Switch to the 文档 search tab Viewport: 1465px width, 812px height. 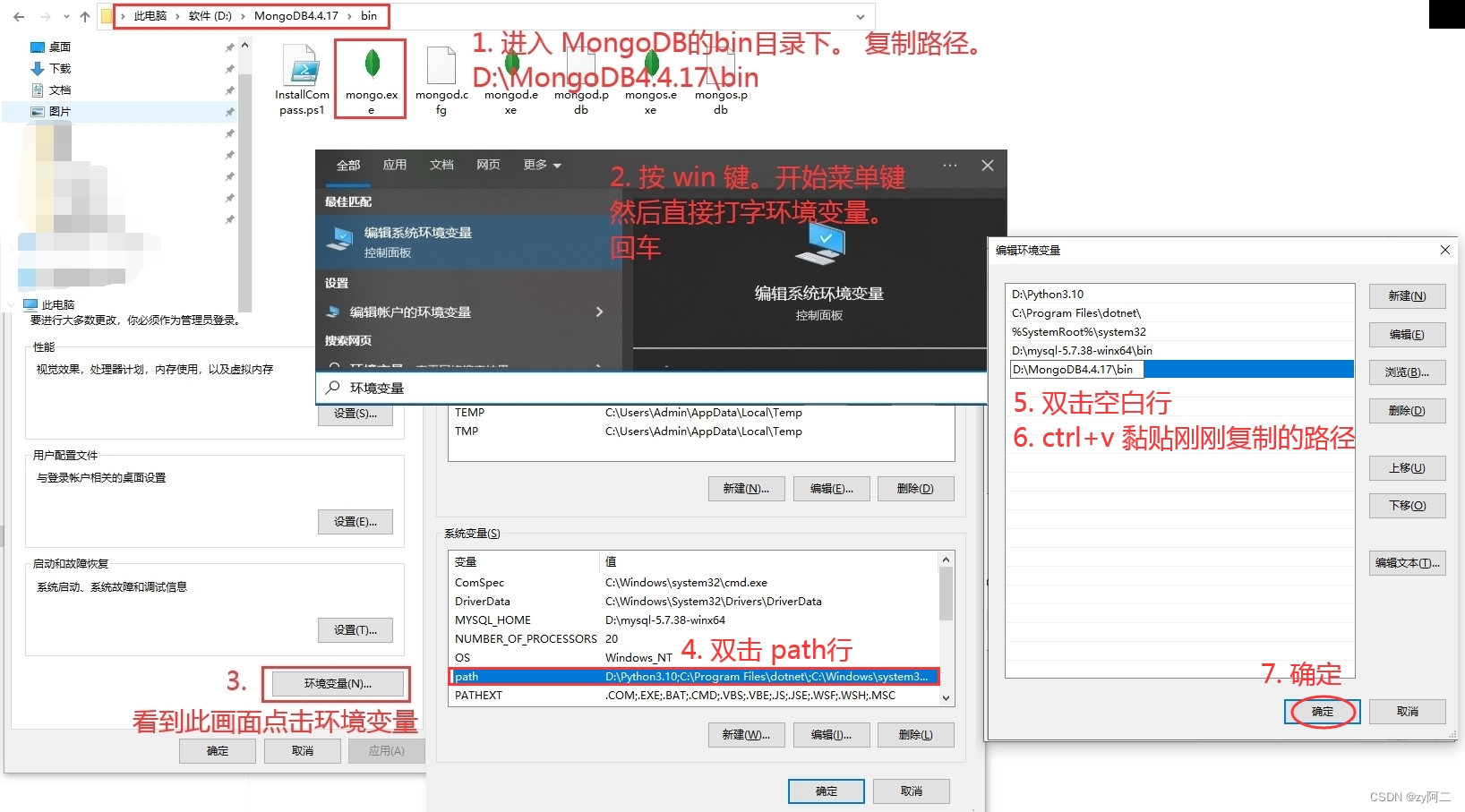click(x=441, y=165)
